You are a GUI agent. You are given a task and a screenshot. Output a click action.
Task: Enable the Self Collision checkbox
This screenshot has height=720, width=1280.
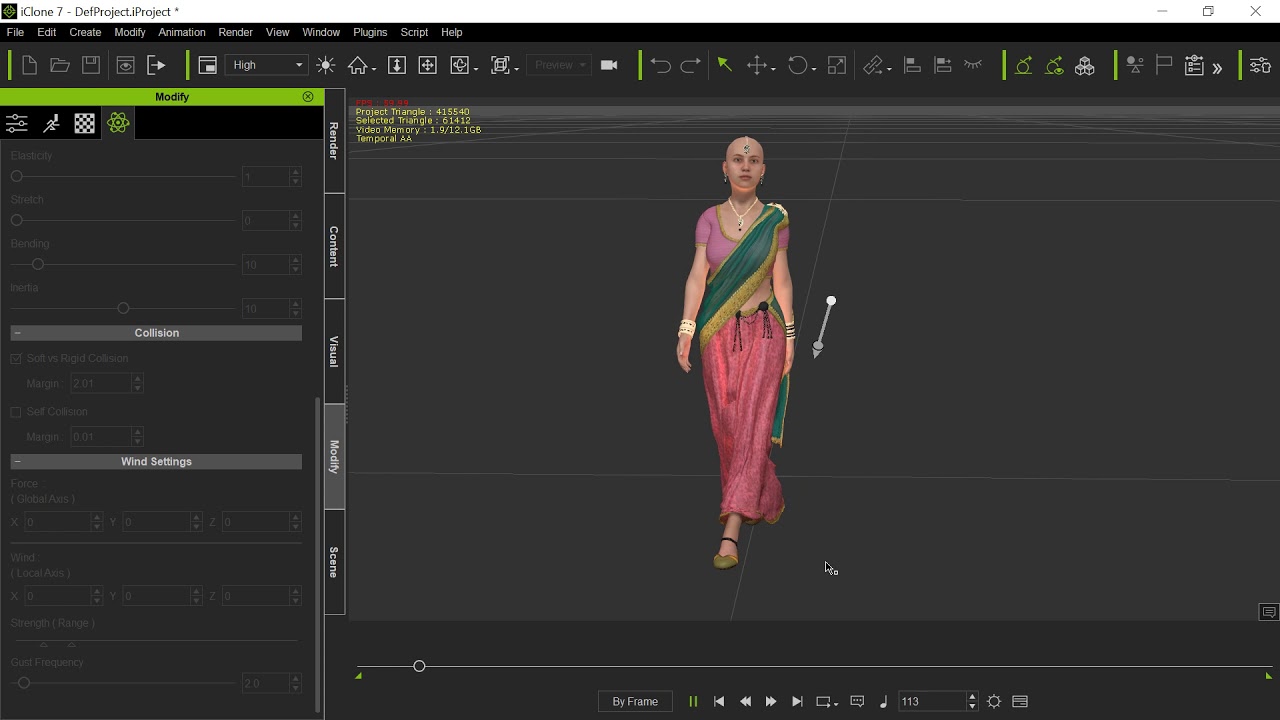pyautogui.click(x=16, y=412)
